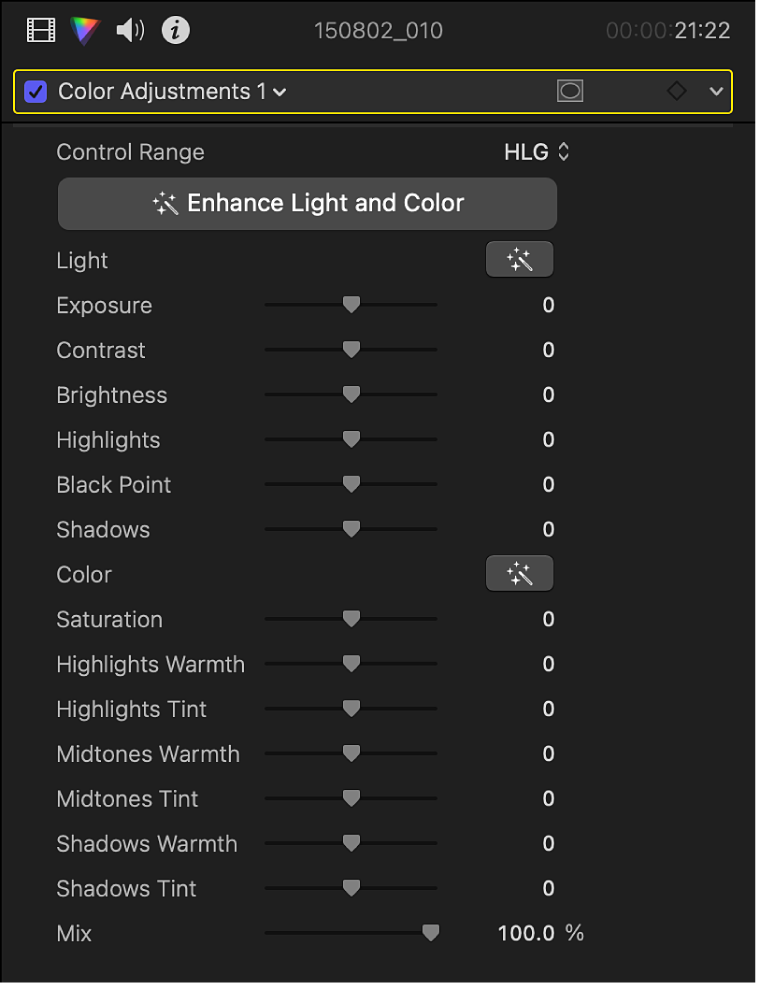
Task: Apply a shape mask to Color Adjustments 1
Action: [570, 91]
